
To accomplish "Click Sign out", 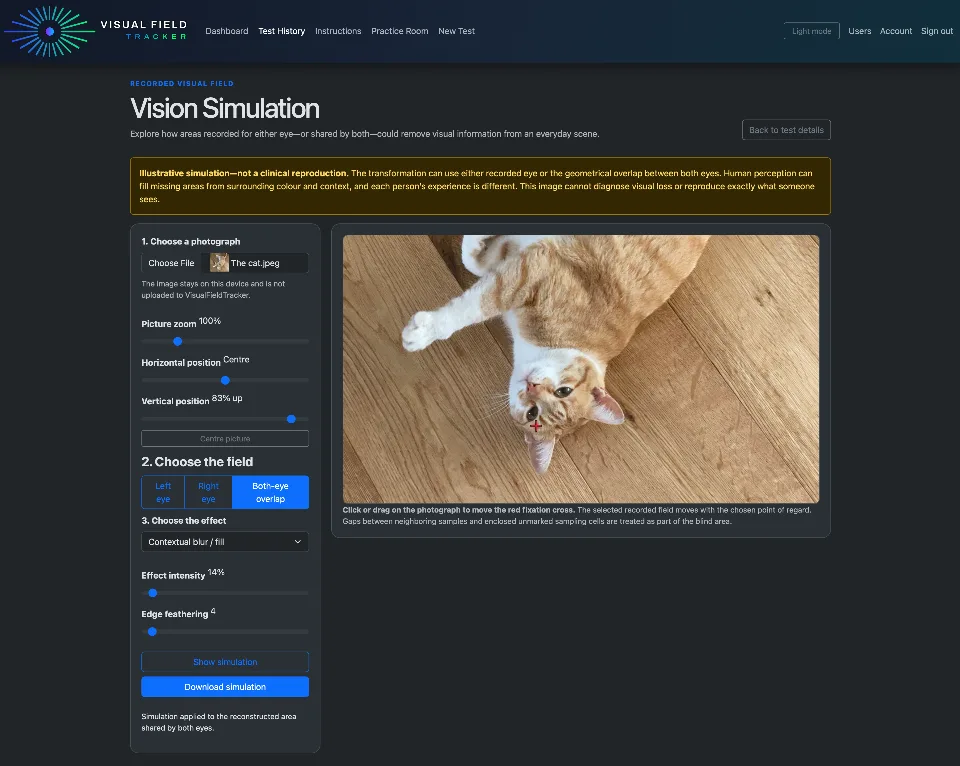I will coord(937,31).
